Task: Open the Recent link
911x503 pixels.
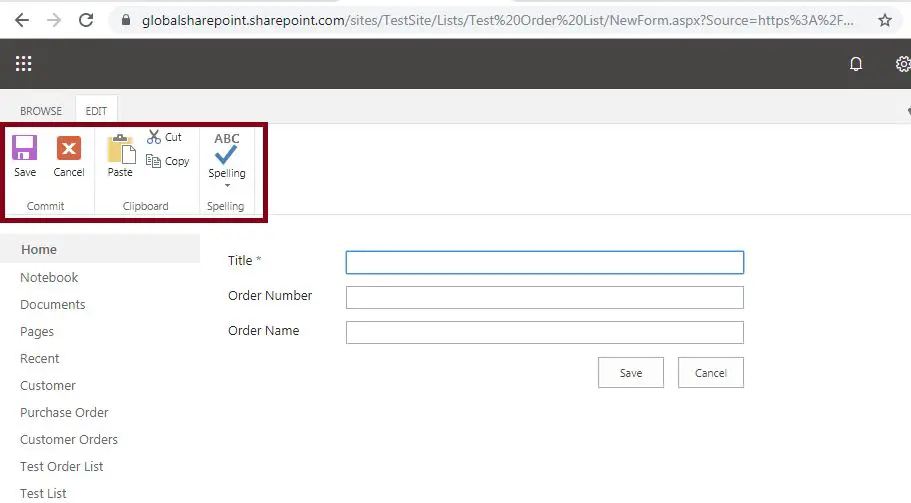Action: (40, 358)
